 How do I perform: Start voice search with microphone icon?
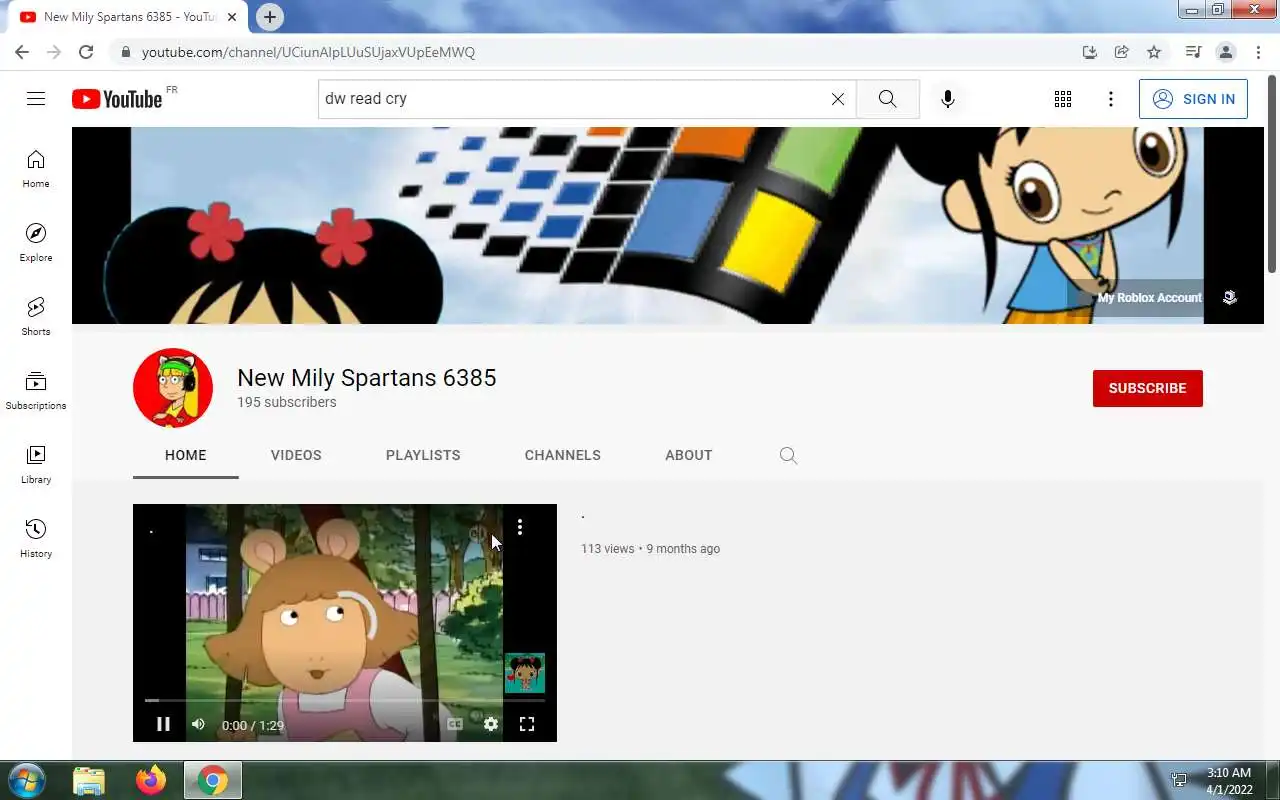click(948, 99)
